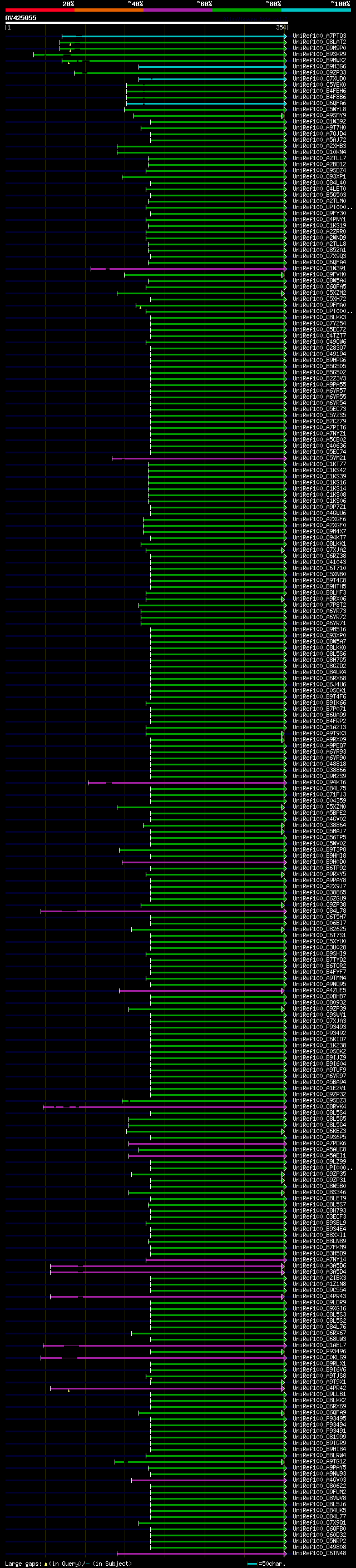Screen dimensions: 356x1568
Task: Click the UniRef100_Q7XJA2 label
Action: click(x=319, y=550)
